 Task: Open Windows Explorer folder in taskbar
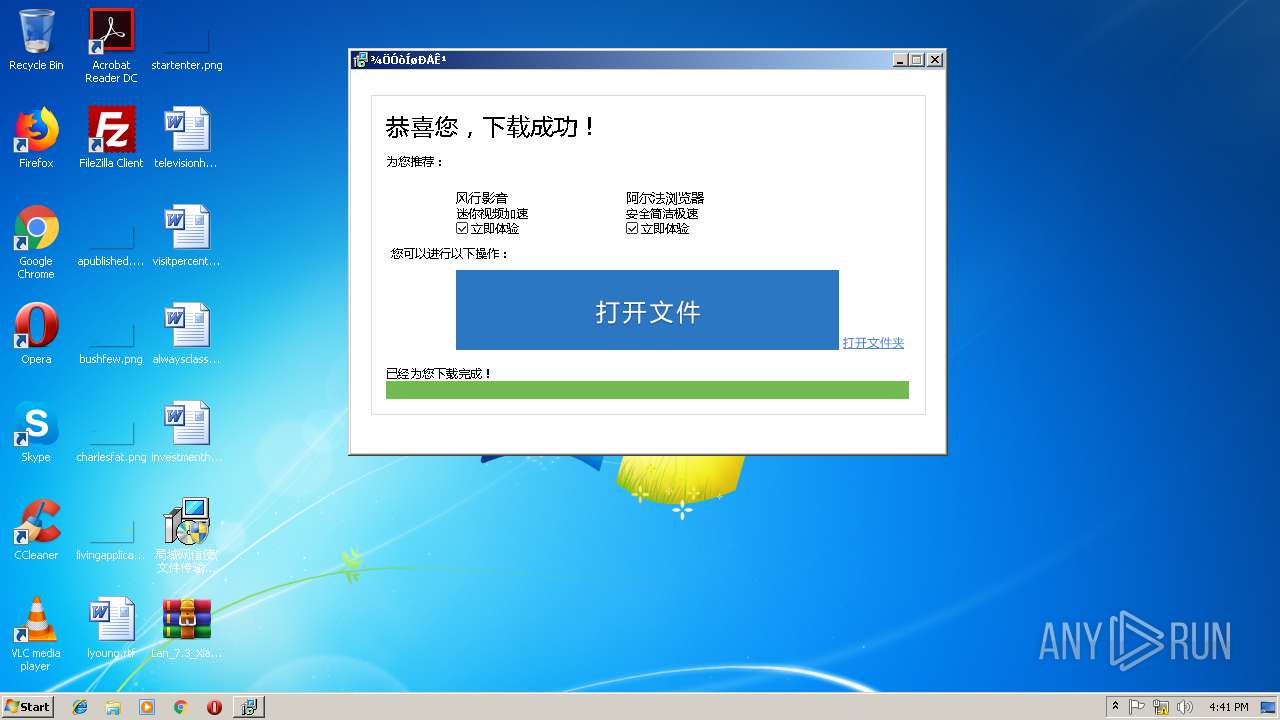(x=113, y=707)
